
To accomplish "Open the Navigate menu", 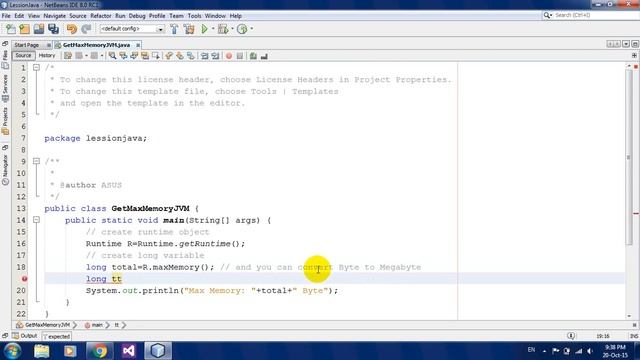I will pos(54,16).
